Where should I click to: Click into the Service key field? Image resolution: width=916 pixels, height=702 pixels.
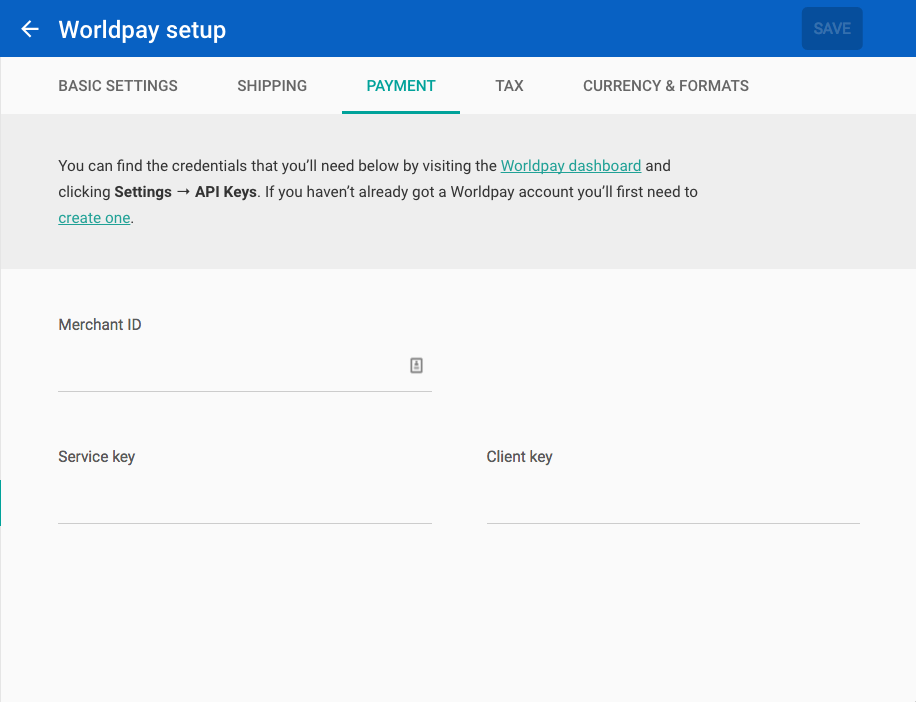click(x=245, y=498)
